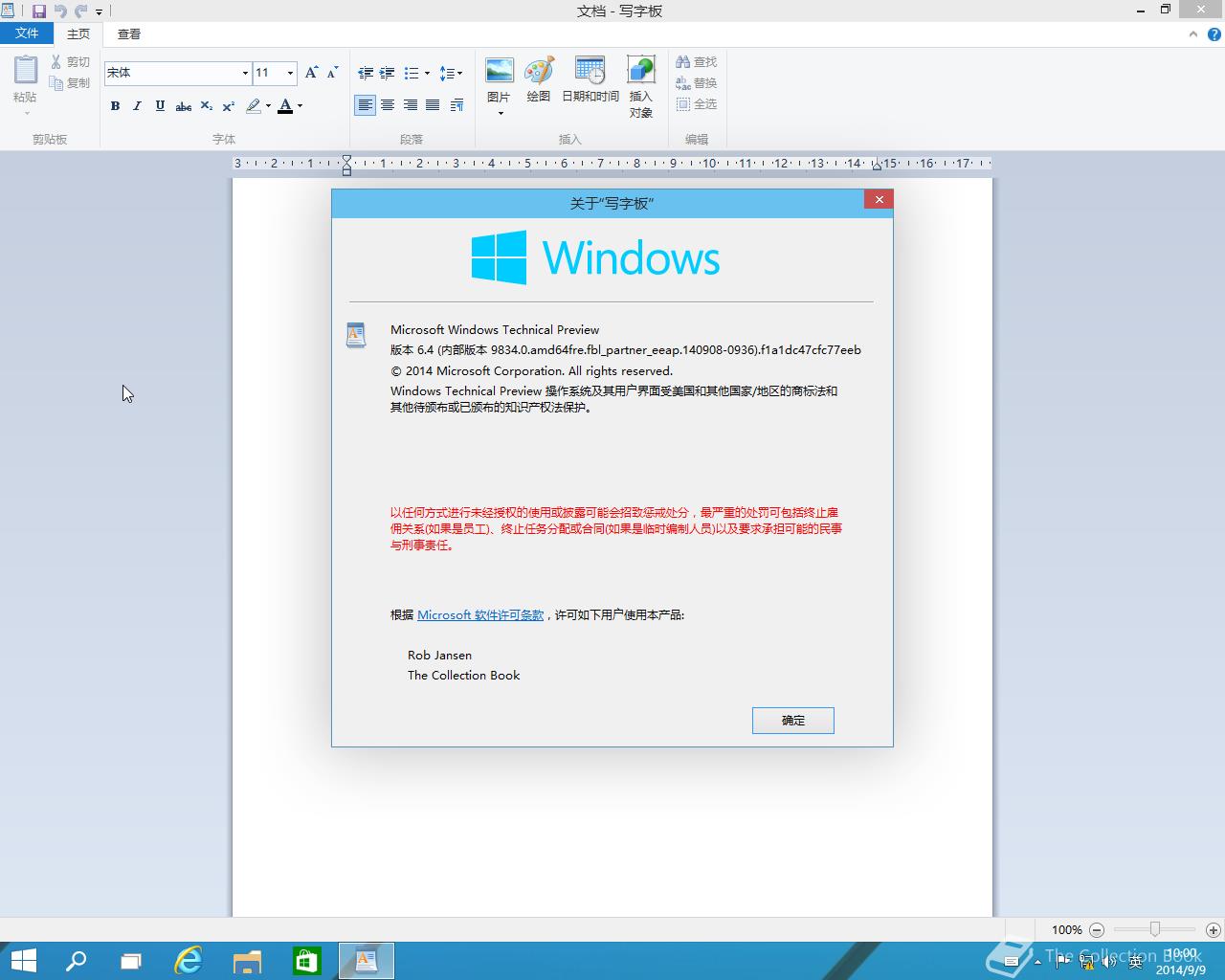Click the bullet list icon
Image resolution: width=1225 pixels, height=980 pixels.
[x=412, y=73]
